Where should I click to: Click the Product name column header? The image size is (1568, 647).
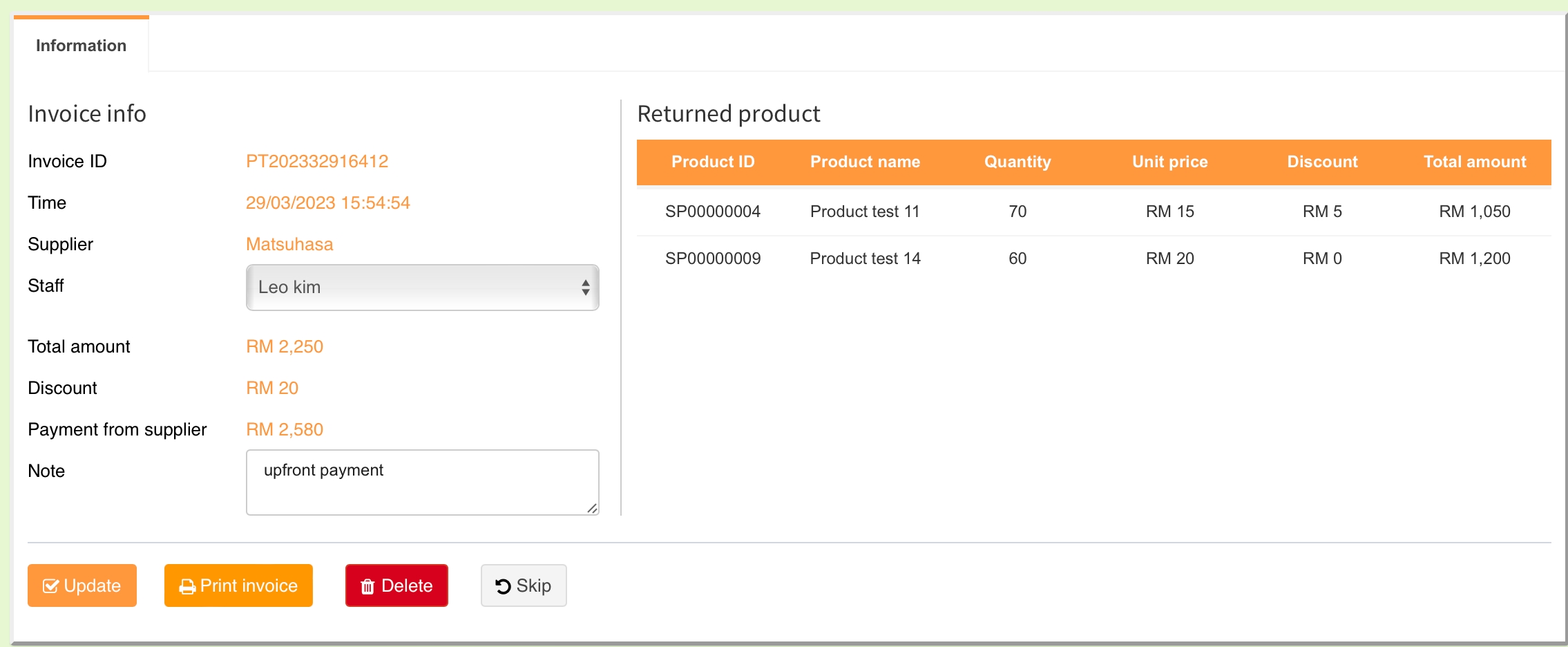click(865, 162)
